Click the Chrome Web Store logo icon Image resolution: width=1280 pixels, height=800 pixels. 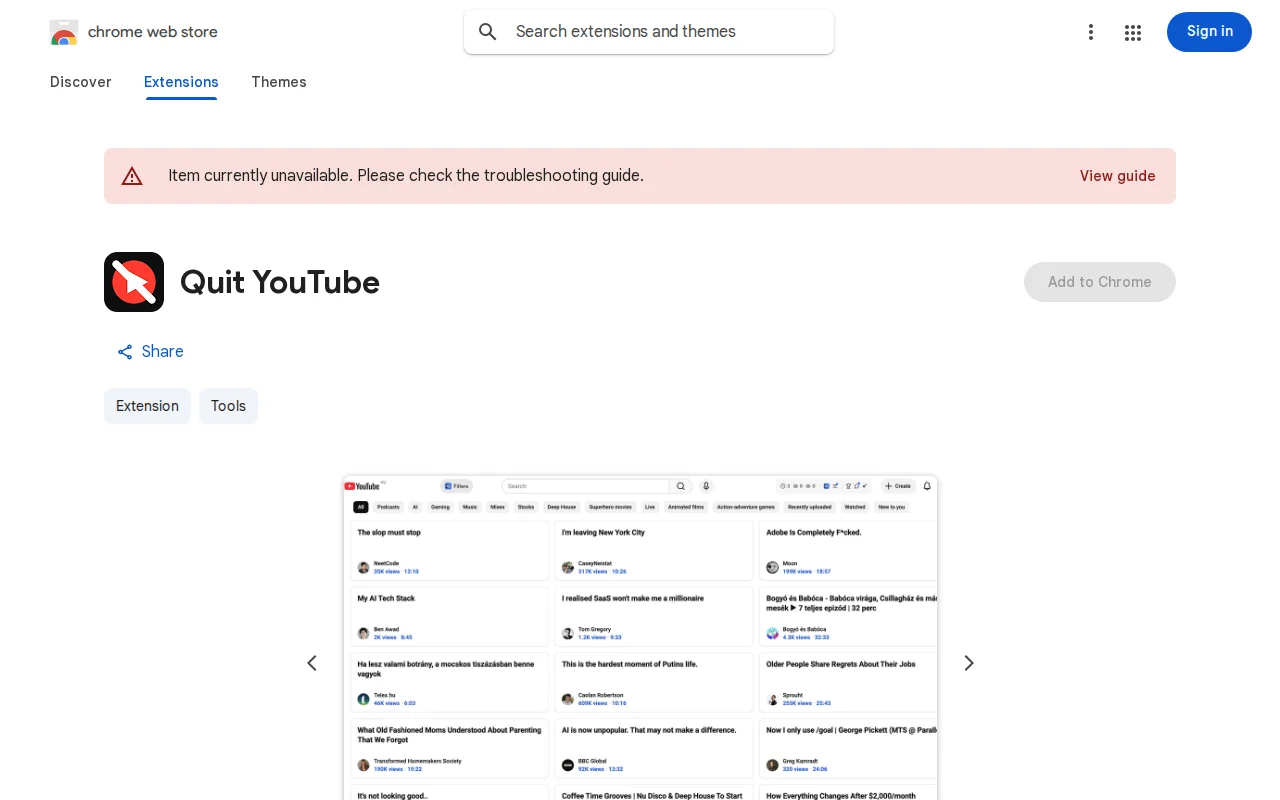[x=64, y=32]
